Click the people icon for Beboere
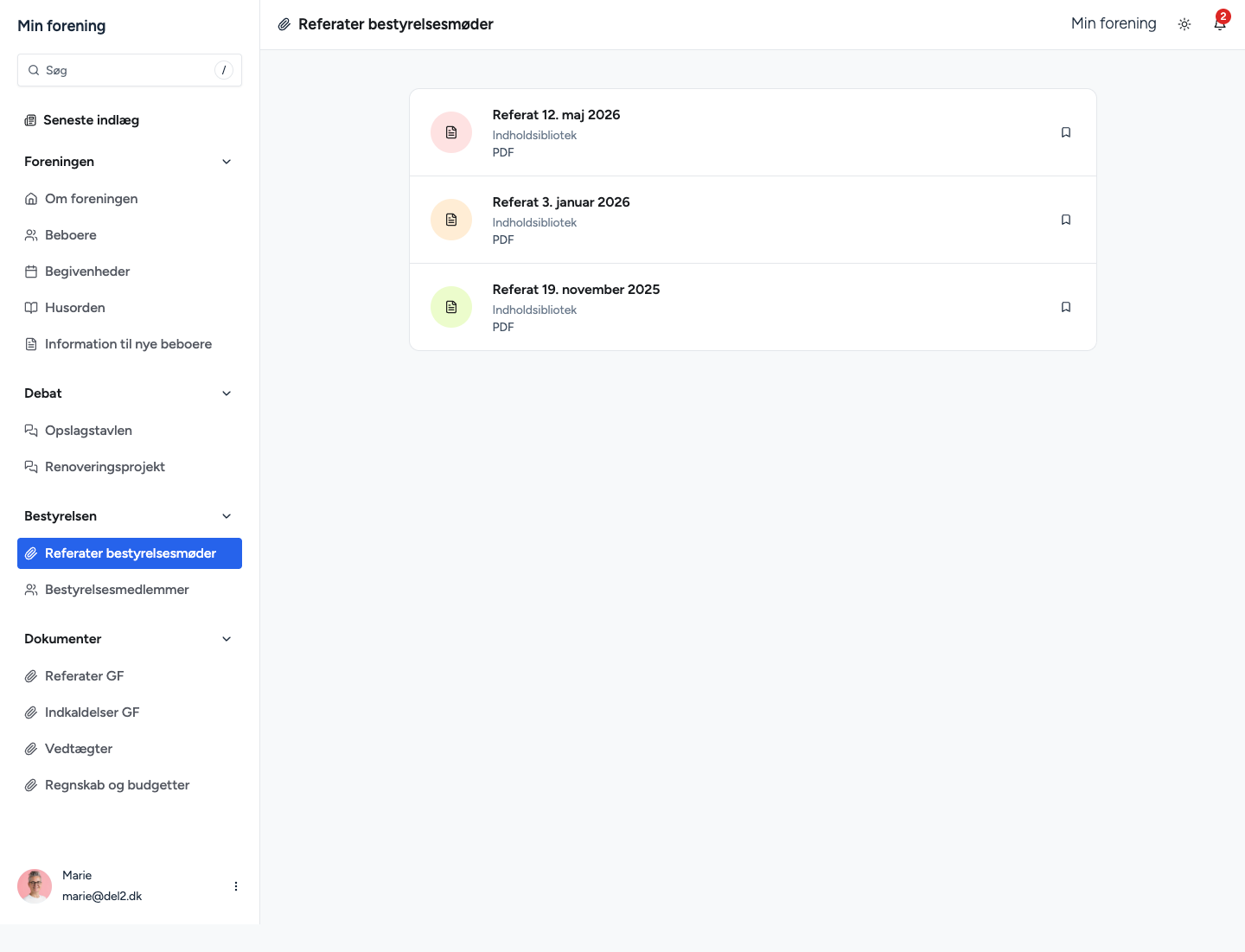Image resolution: width=1245 pixels, height=952 pixels. (31, 235)
